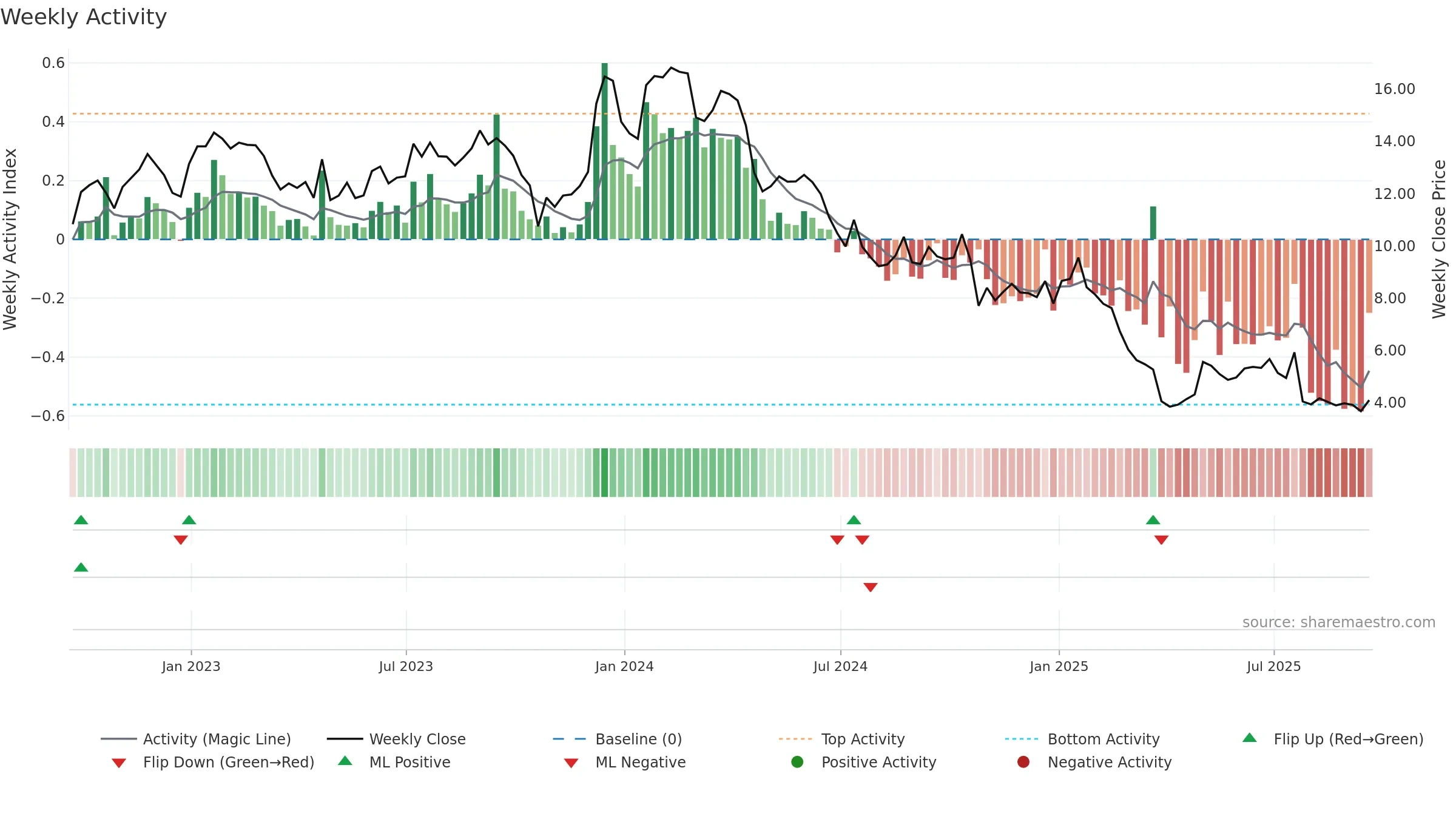Click the source: sharemaestro.com text

[x=1339, y=622]
